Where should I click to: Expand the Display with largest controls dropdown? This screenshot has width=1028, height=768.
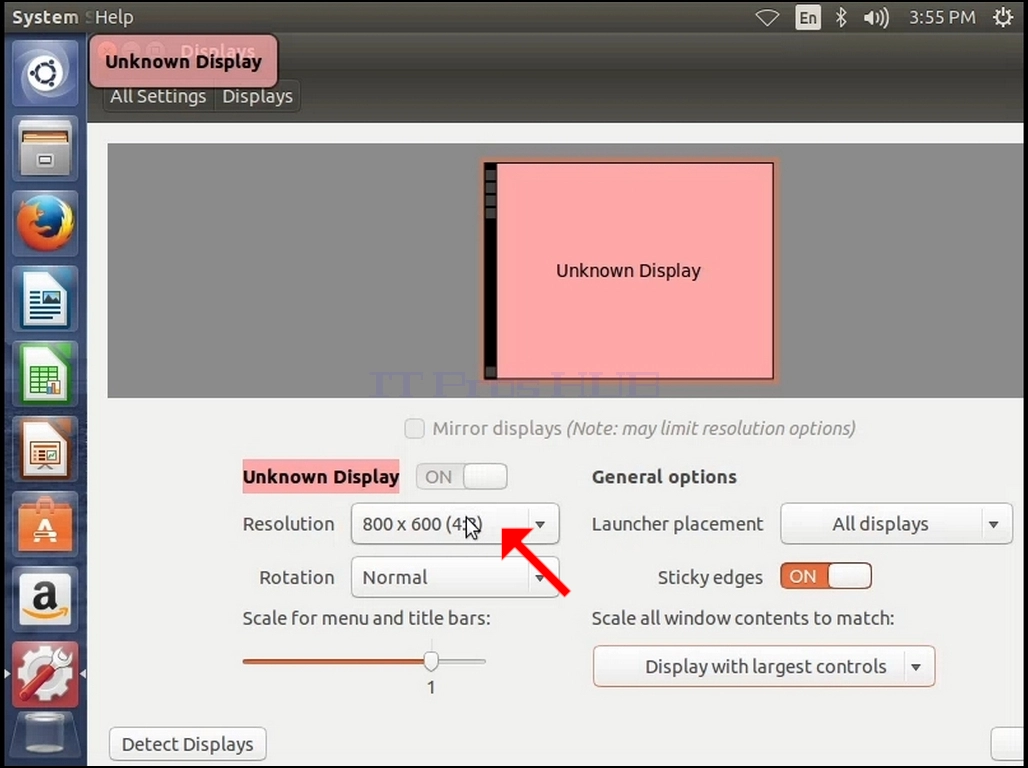764,666
